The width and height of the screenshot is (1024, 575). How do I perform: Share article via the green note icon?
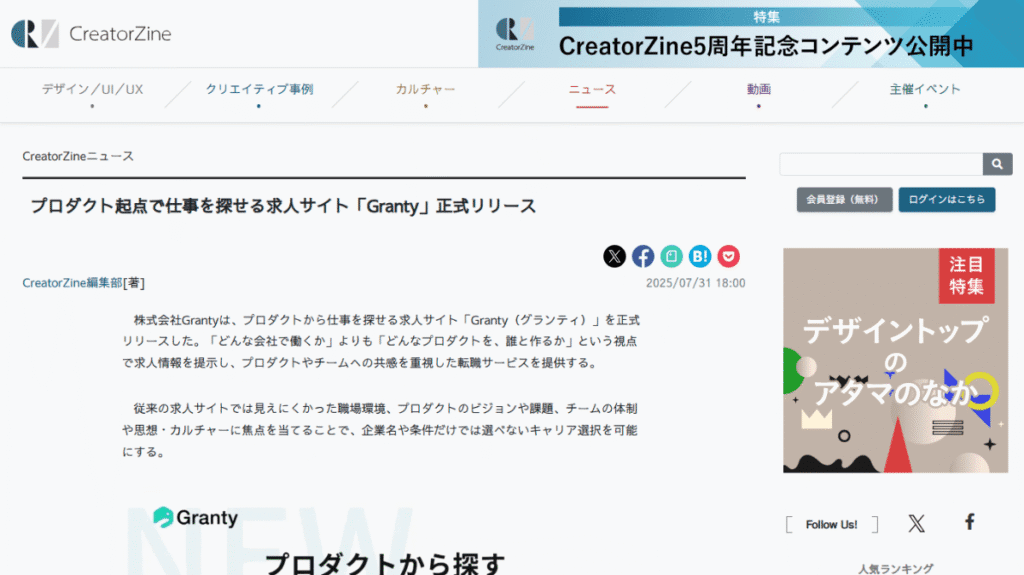[x=671, y=256]
